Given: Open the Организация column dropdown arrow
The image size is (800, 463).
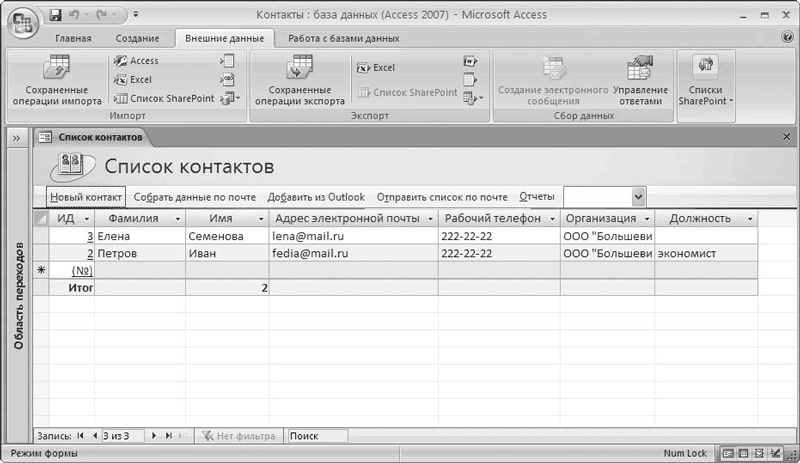Looking at the screenshot, I should [x=646, y=218].
